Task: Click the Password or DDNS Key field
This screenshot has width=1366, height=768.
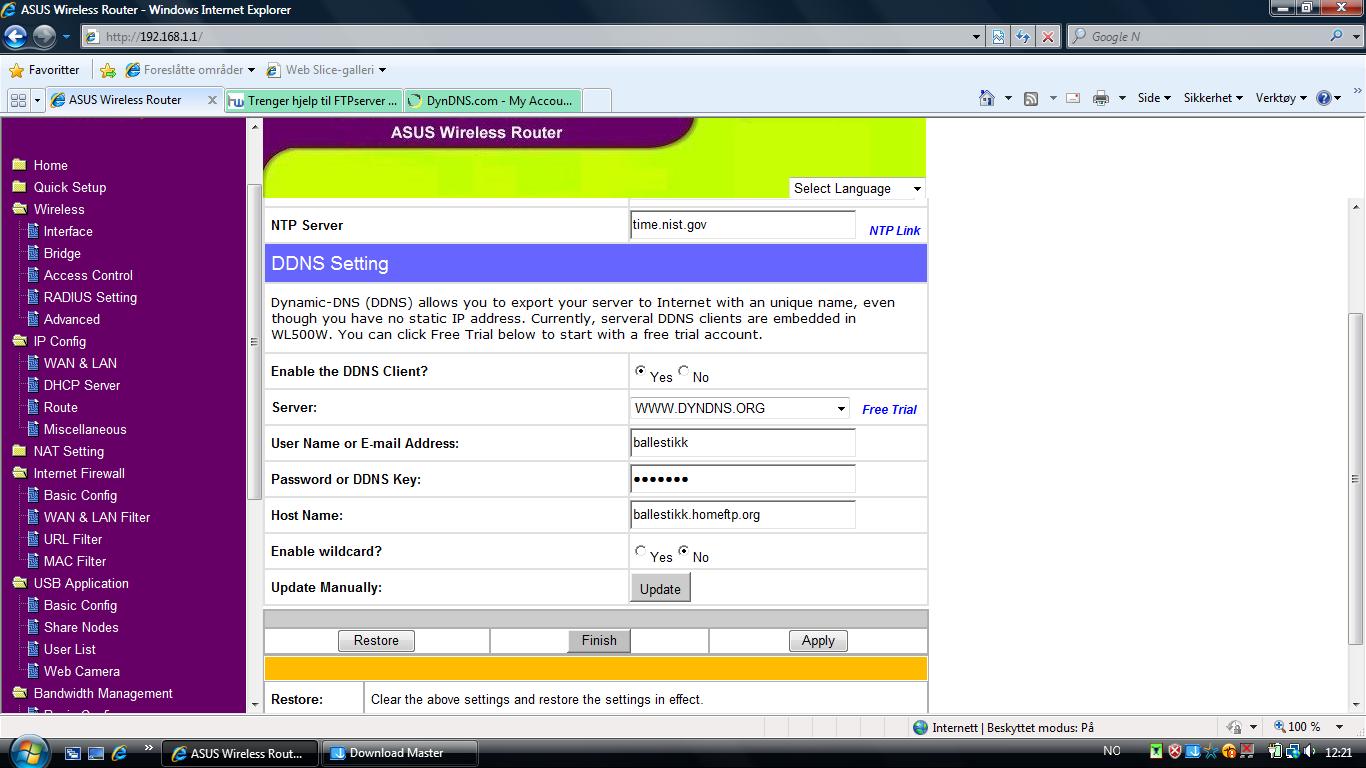Action: pos(743,479)
